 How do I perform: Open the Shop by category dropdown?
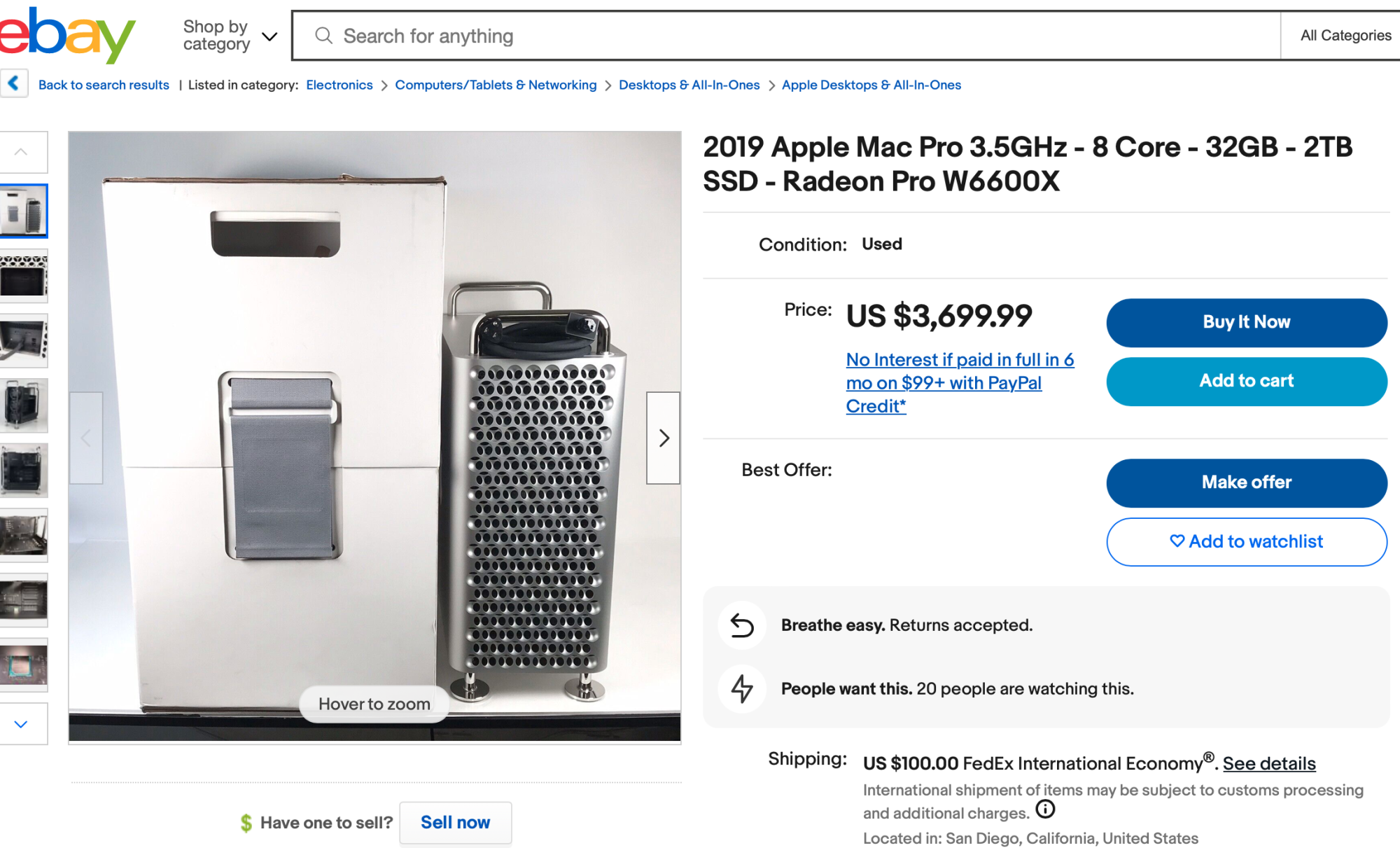230,36
